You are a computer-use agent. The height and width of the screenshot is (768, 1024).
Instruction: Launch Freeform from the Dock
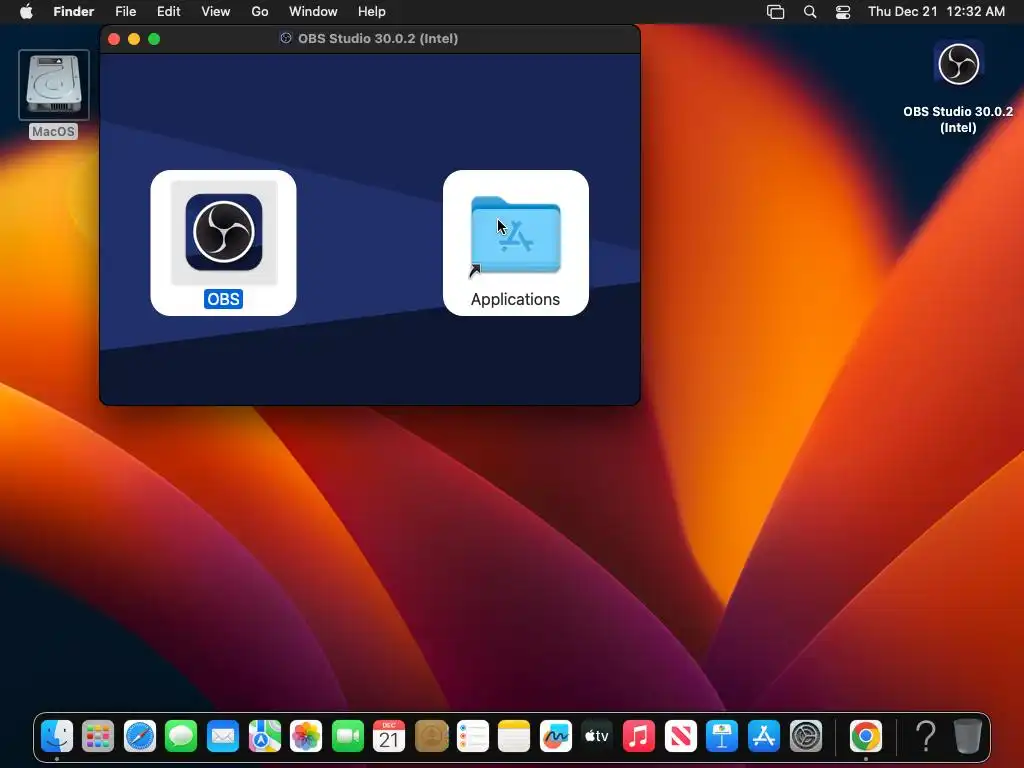[x=556, y=736]
